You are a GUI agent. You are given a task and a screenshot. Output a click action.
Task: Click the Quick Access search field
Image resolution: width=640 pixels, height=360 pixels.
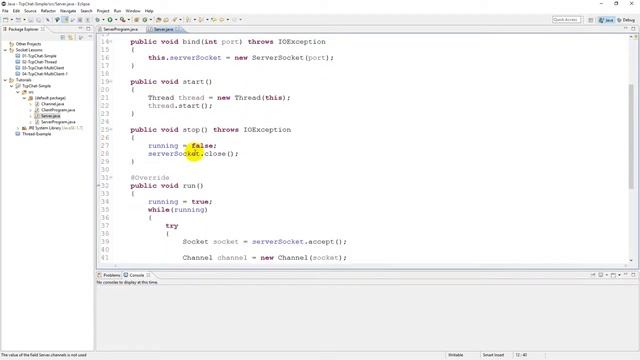(x=567, y=20)
